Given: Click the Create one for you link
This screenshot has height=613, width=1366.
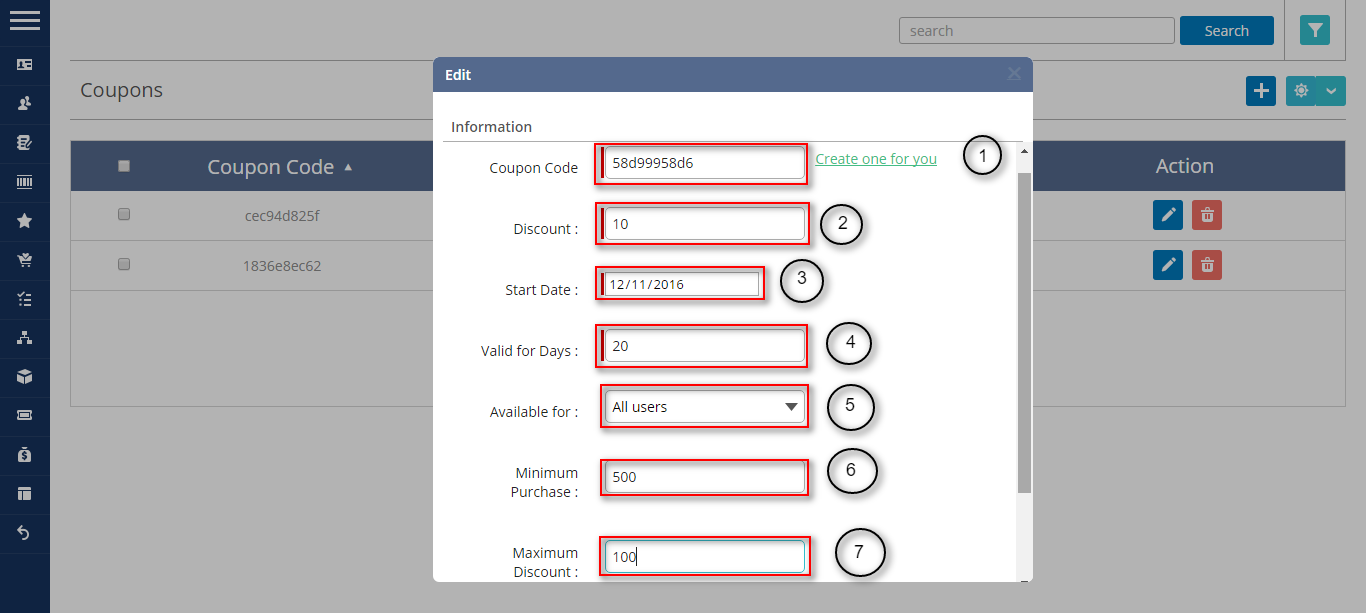Looking at the screenshot, I should (x=876, y=159).
